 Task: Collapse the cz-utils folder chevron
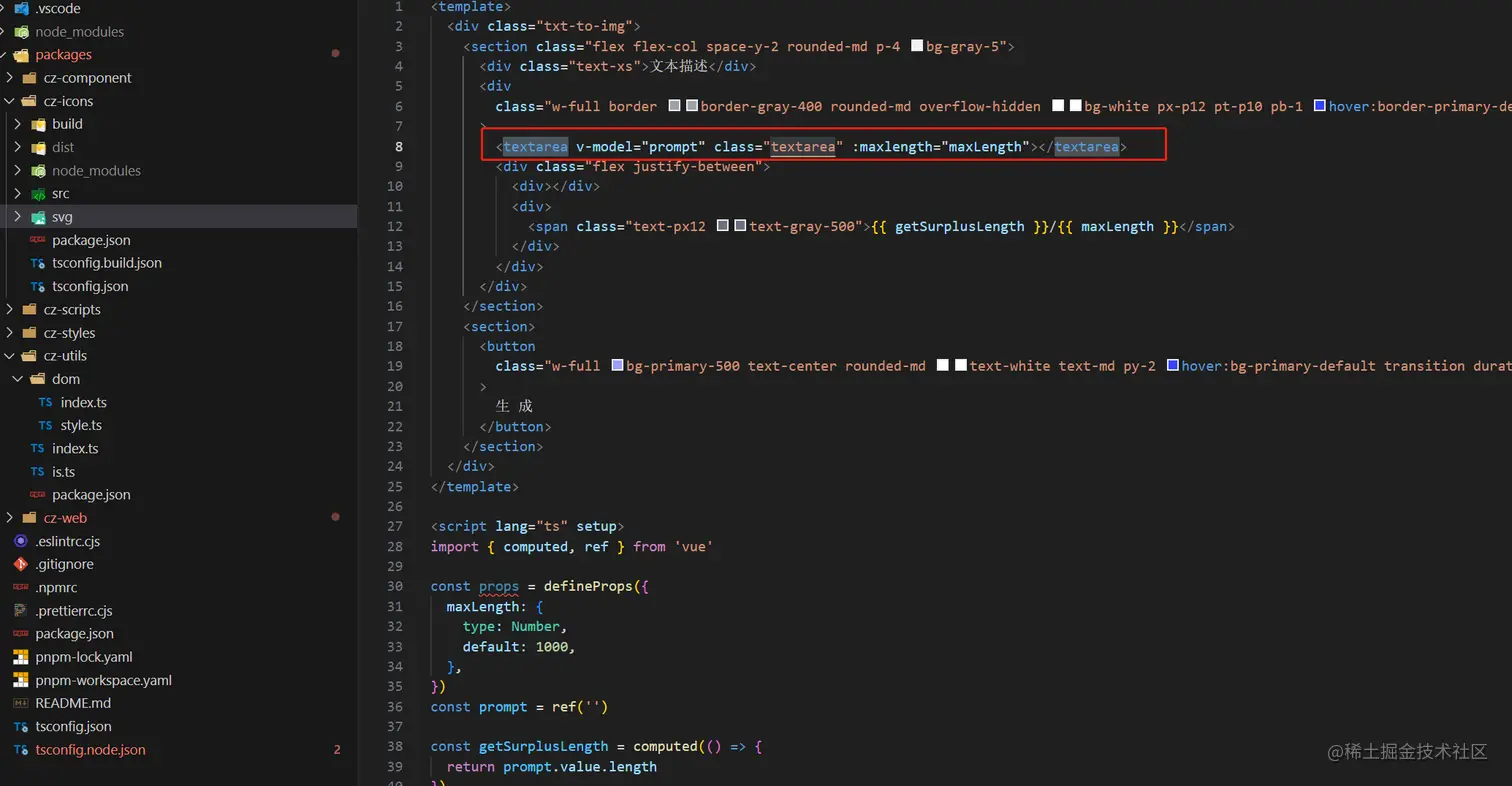click(x=8, y=356)
